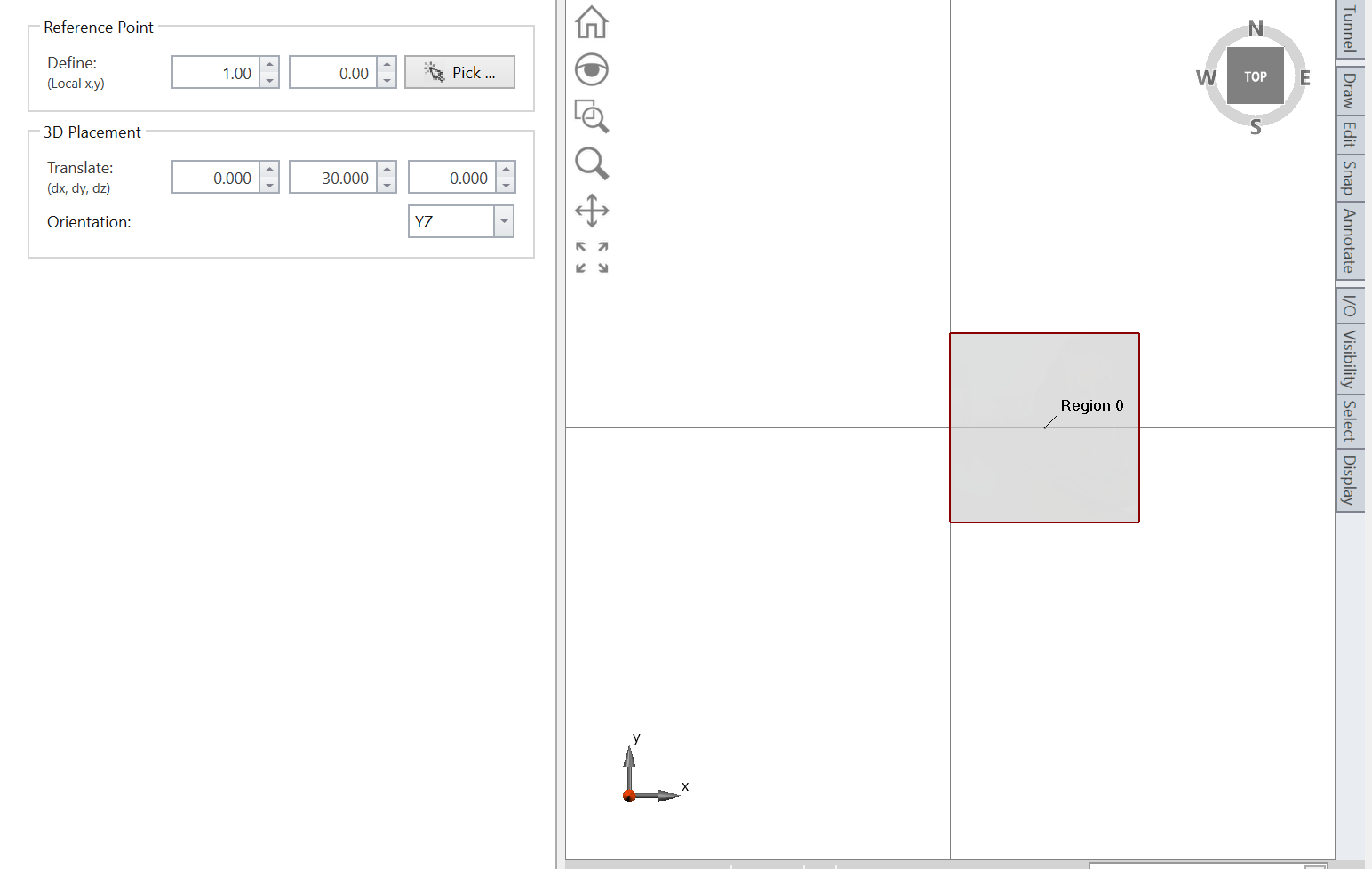Click the Translate dz field
The height and width of the screenshot is (869, 1372).
click(x=452, y=178)
